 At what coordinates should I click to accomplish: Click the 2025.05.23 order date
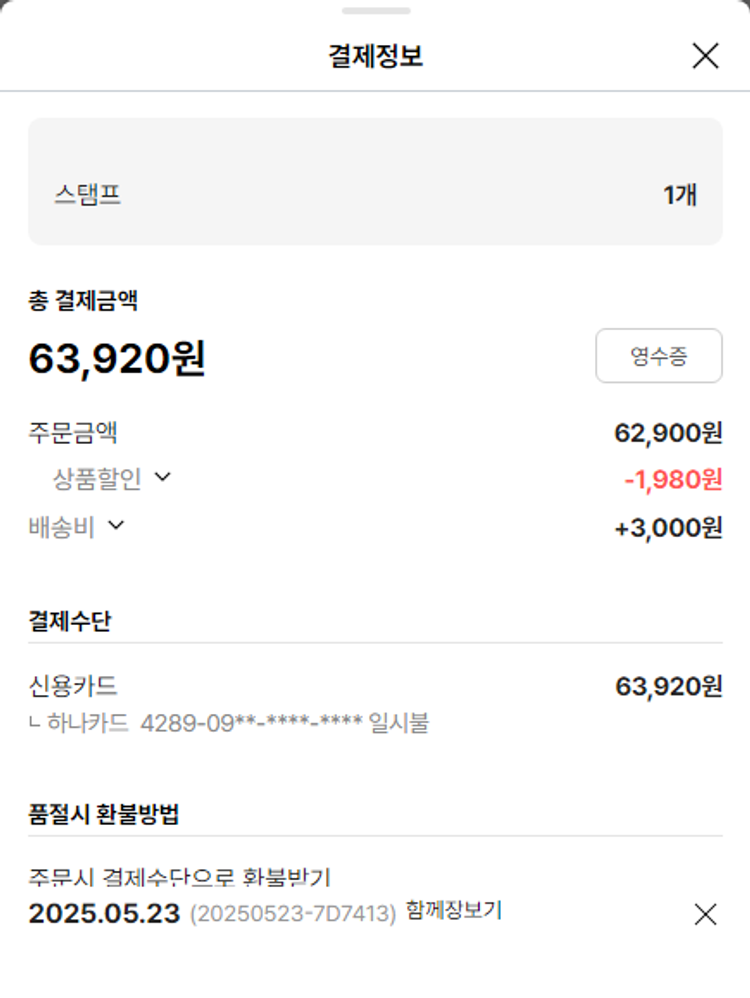104,914
